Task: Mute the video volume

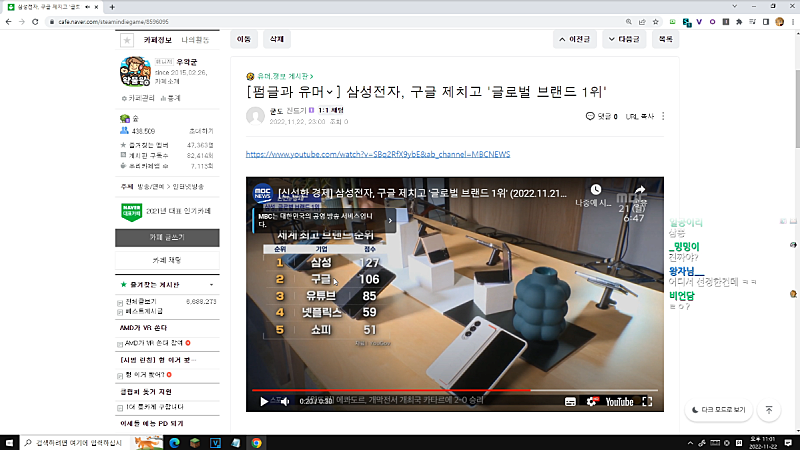Action: (283, 402)
